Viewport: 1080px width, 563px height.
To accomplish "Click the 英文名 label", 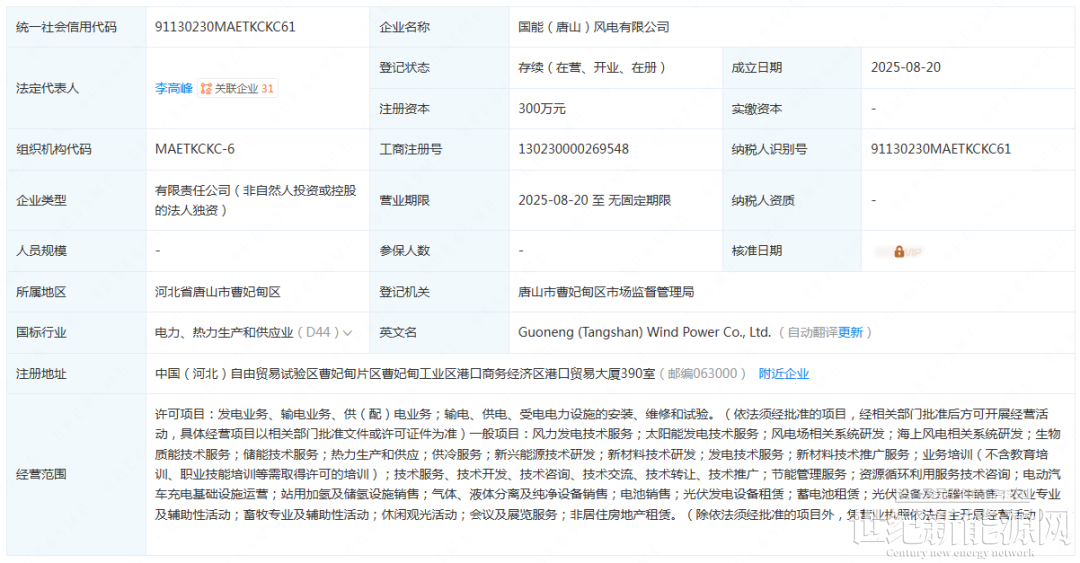I will click(x=398, y=333).
